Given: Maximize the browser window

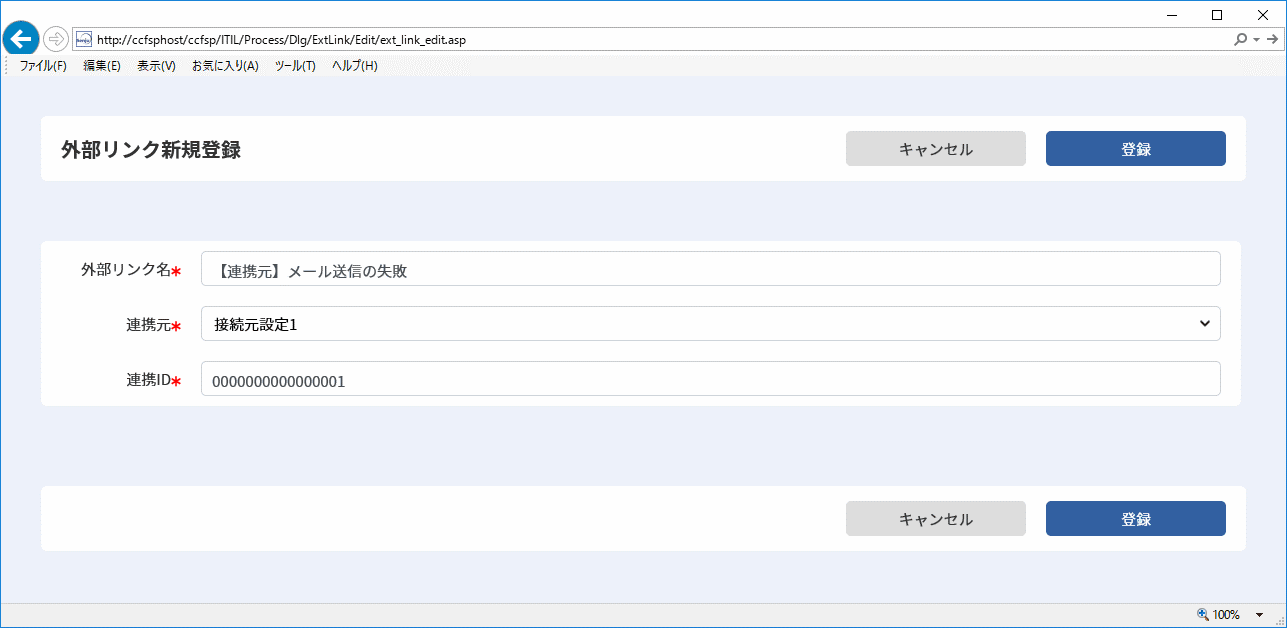Looking at the screenshot, I should tap(1217, 14).
